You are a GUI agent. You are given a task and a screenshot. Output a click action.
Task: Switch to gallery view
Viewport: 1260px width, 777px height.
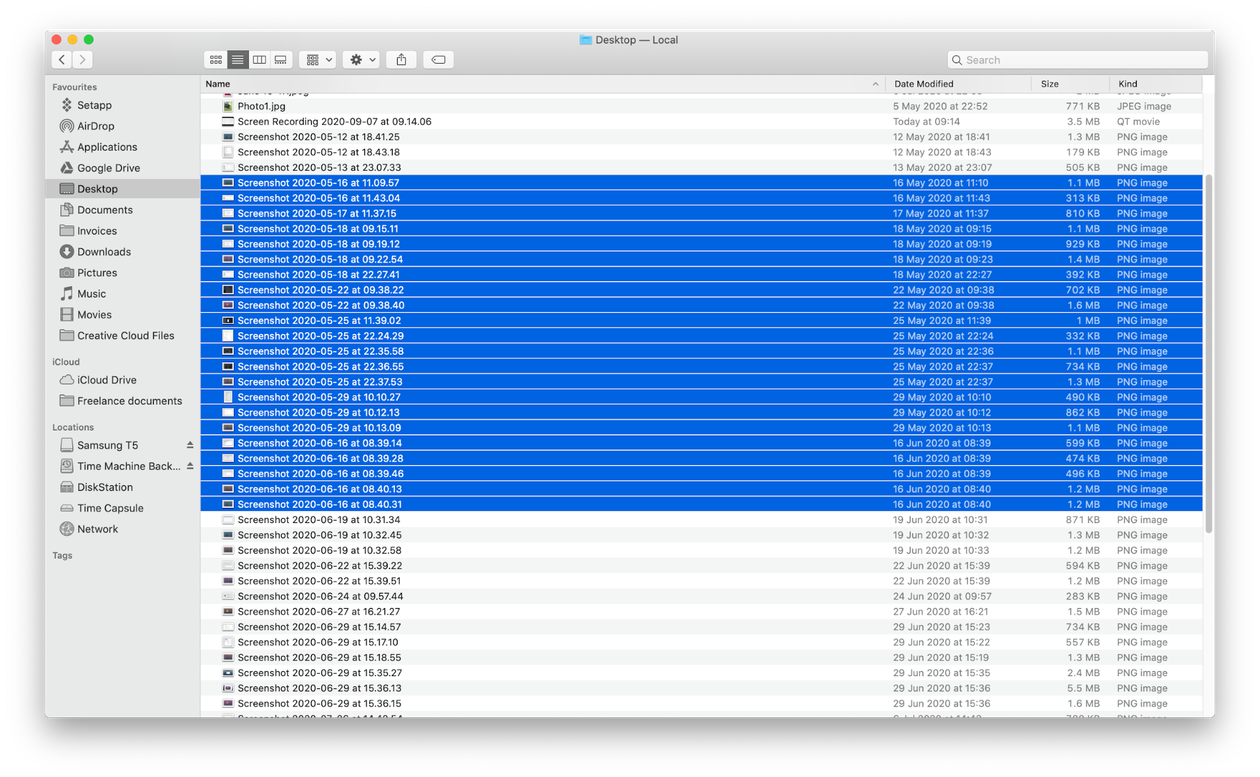click(x=280, y=59)
